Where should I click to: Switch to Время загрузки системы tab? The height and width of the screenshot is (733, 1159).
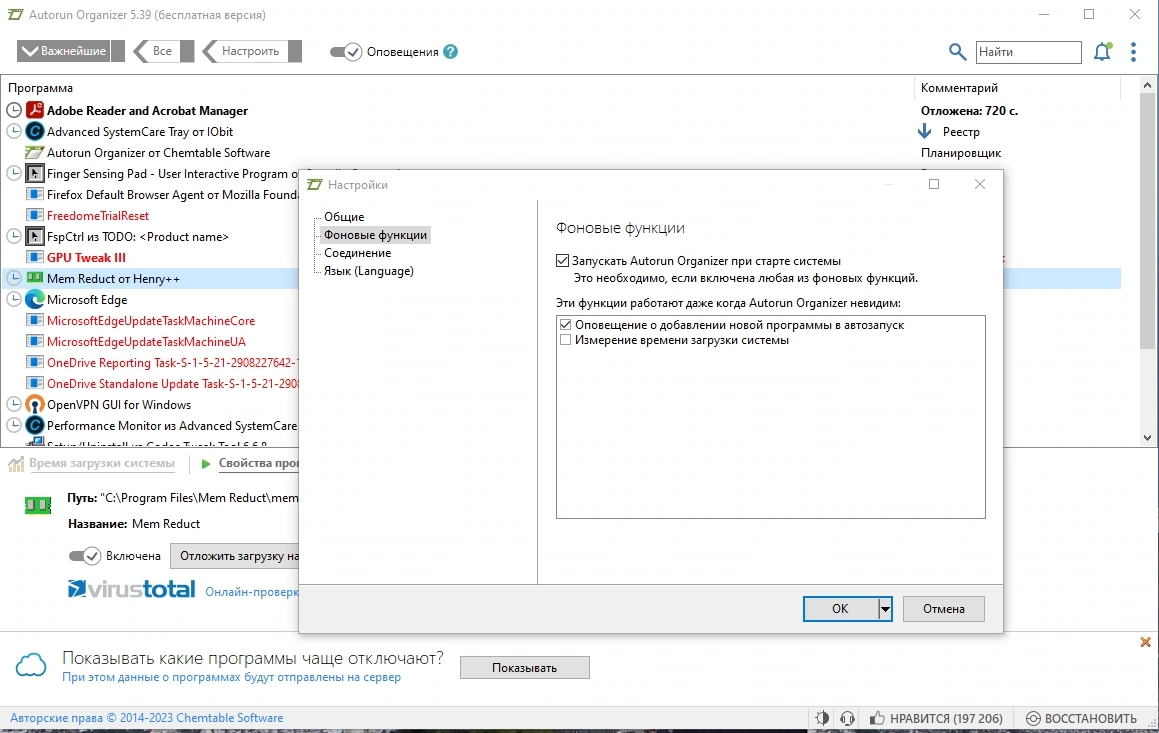click(x=102, y=463)
